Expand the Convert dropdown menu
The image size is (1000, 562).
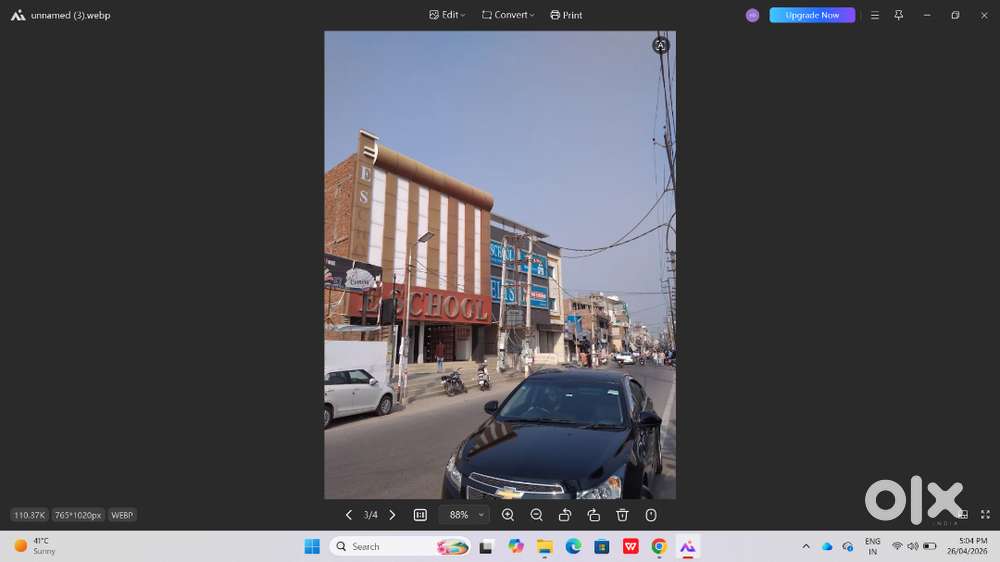(508, 15)
